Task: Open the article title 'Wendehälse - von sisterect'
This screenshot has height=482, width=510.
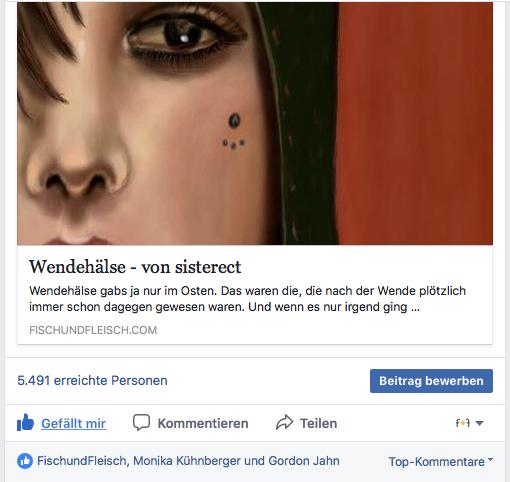Action: (x=135, y=267)
